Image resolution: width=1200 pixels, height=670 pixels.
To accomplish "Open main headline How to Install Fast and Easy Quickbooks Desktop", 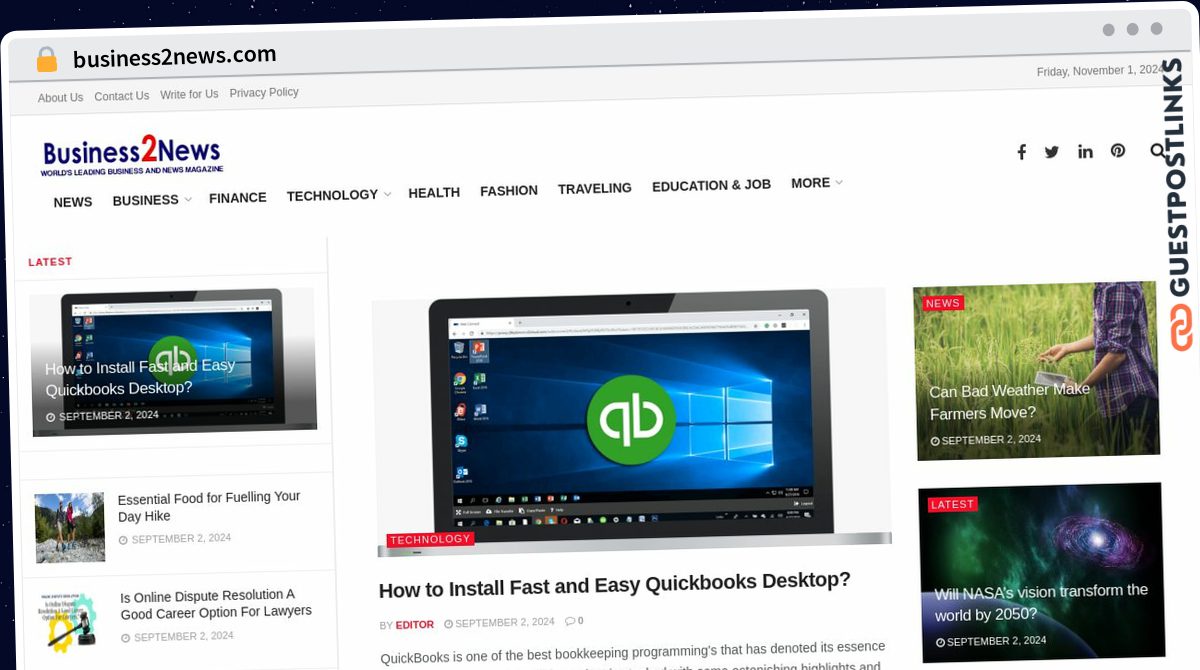I will tap(615, 583).
